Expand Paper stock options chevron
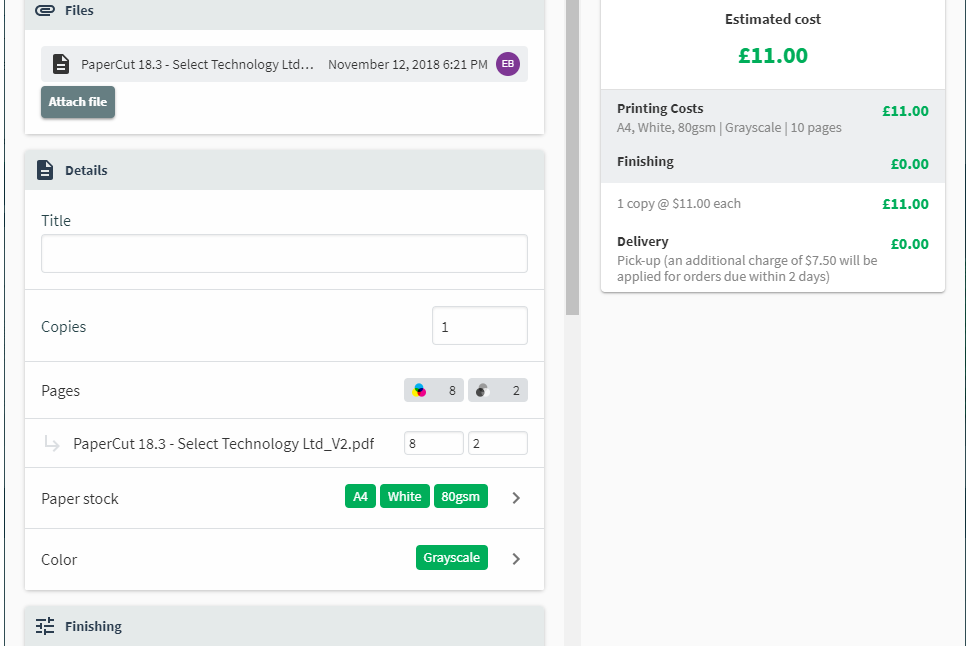The width and height of the screenshot is (969, 646). (516, 498)
